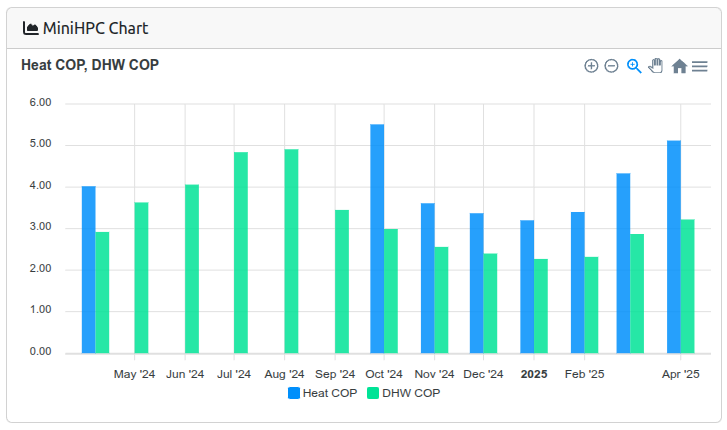Click the chart icon beside MiniHPC Chart
This screenshot has width=727, height=430.
pos(31,27)
